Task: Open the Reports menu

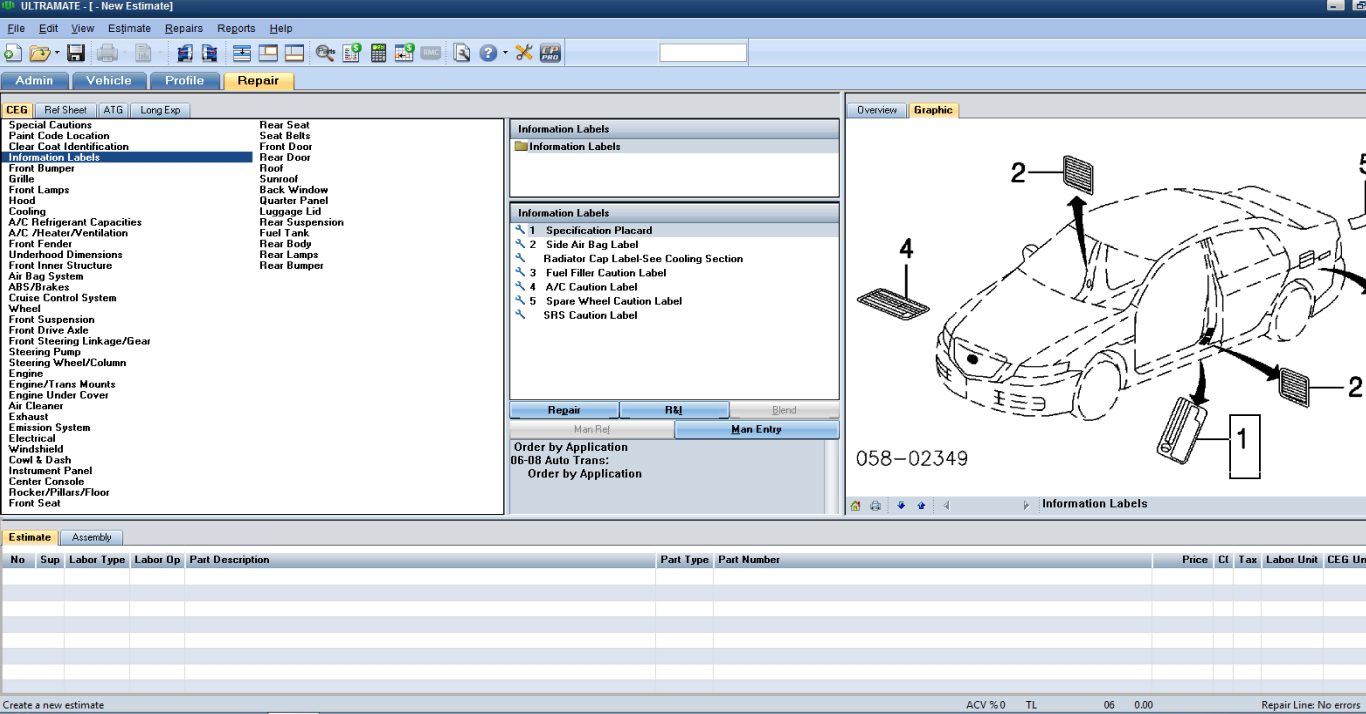Action: tap(236, 28)
